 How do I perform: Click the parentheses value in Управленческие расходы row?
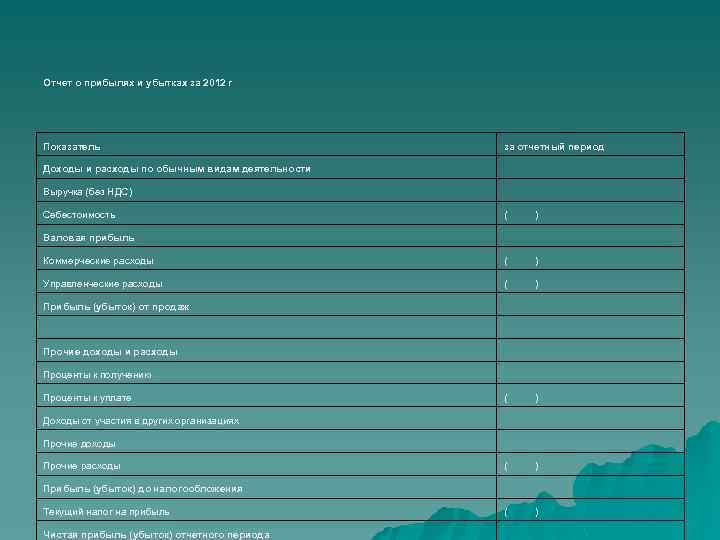click(522, 284)
